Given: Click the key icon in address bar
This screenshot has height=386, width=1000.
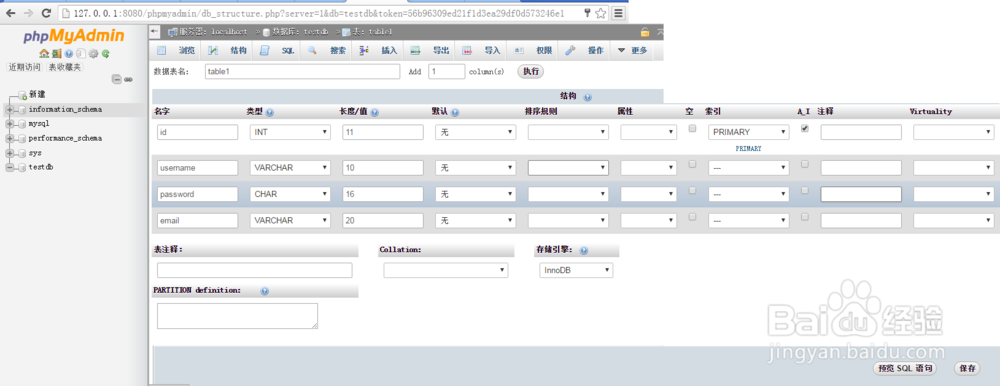Looking at the screenshot, I should 587,13.
